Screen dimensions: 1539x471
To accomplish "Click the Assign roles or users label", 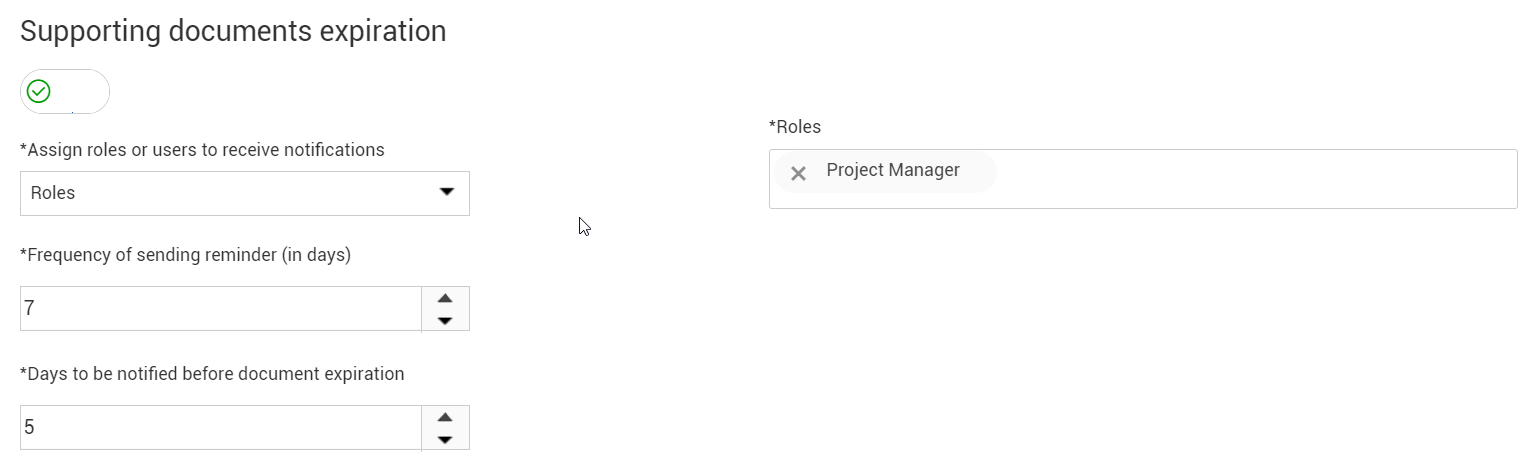I will click(x=202, y=150).
